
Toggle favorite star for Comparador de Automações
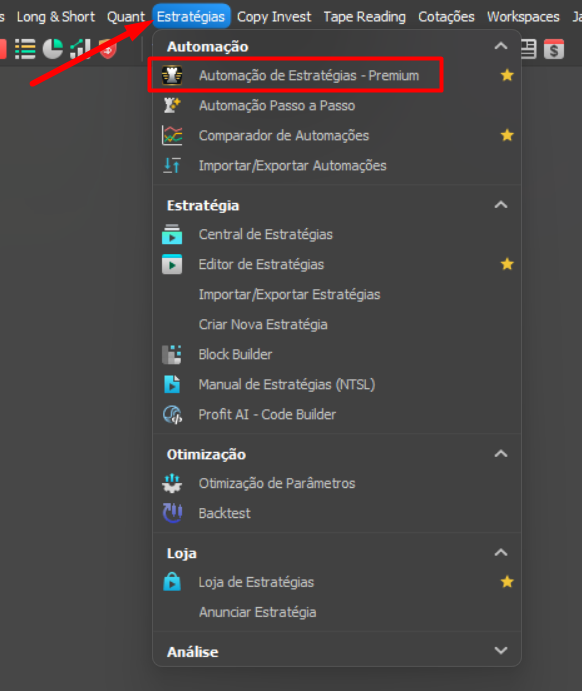507,135
